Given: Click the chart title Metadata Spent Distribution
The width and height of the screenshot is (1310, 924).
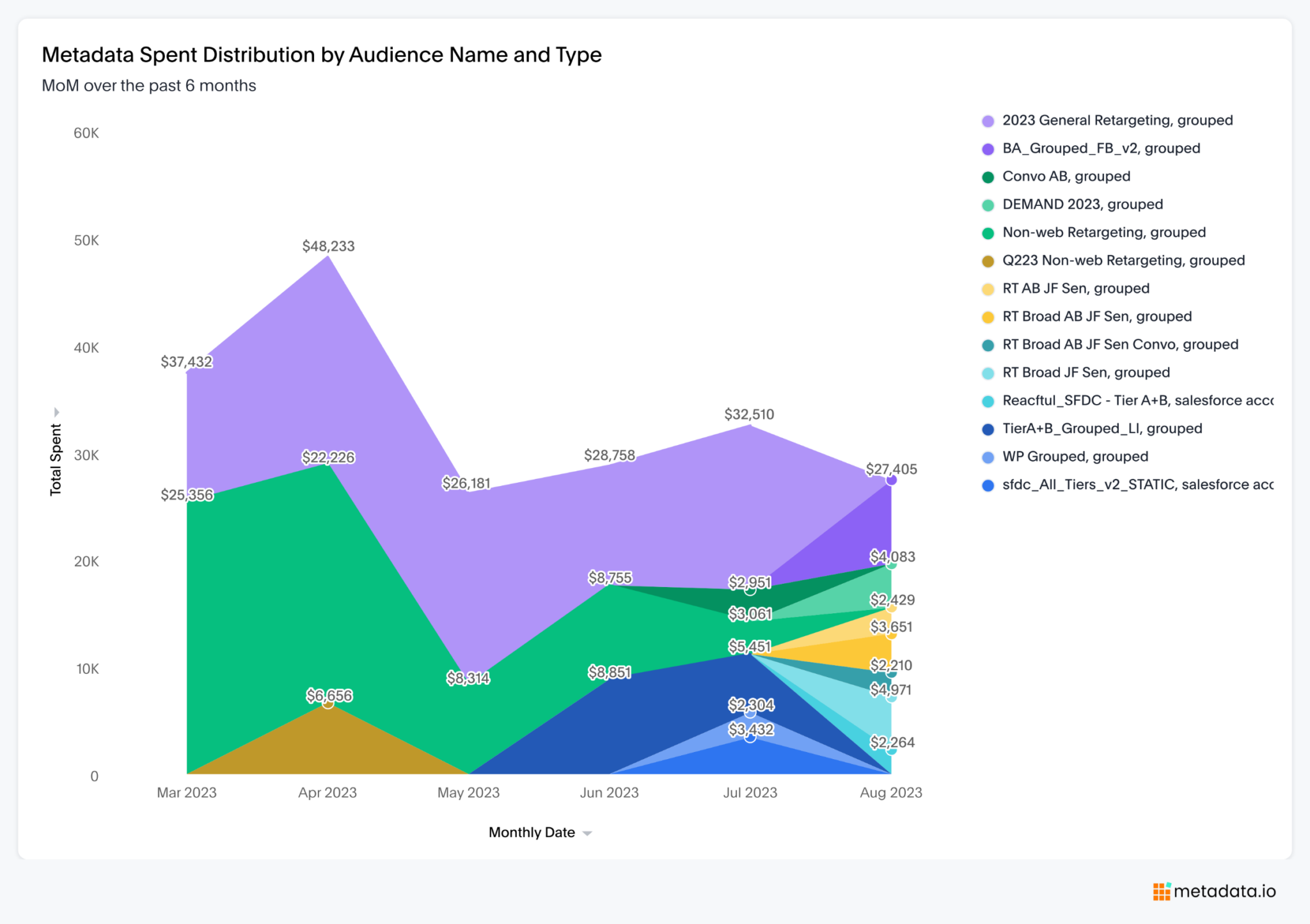Looking at the screenshot, I should pyautogui.click(x=322, y=54).
